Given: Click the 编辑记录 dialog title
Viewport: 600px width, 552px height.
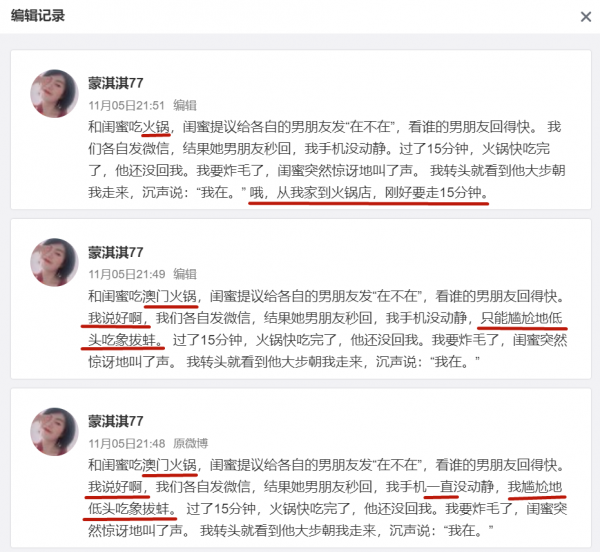Looking at the screenshot, I should (x=38, y=16).
